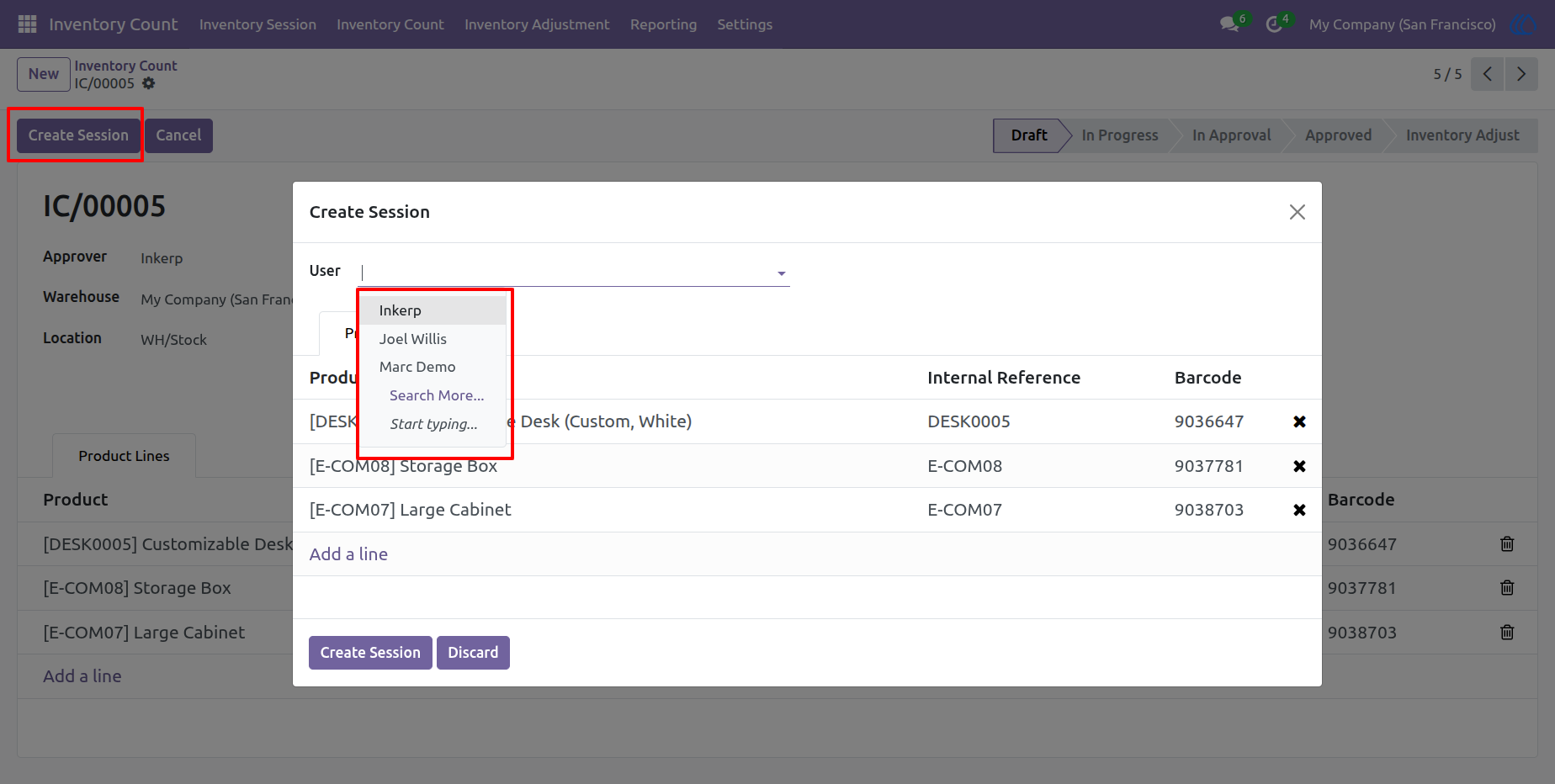Screen dimensions: 1555x784
Task: Open the Inventory Adjustment menu
Action: point(537,24)
